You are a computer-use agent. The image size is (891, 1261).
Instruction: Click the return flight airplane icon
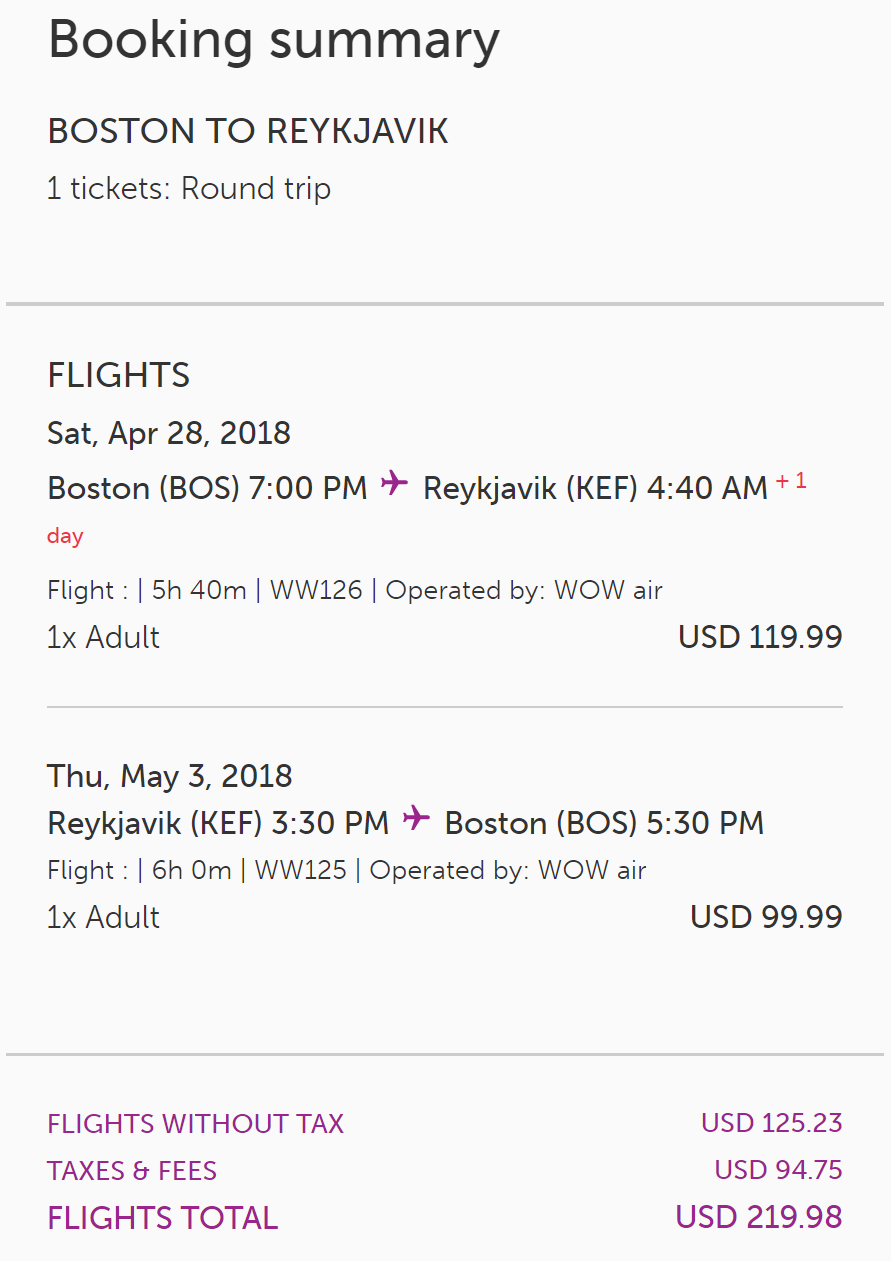pyautogui.click(x=416, y=820)
